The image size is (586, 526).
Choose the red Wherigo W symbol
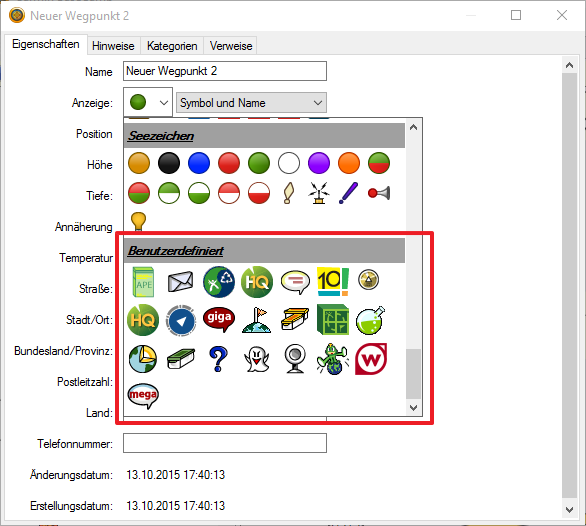tap(371, 359)
